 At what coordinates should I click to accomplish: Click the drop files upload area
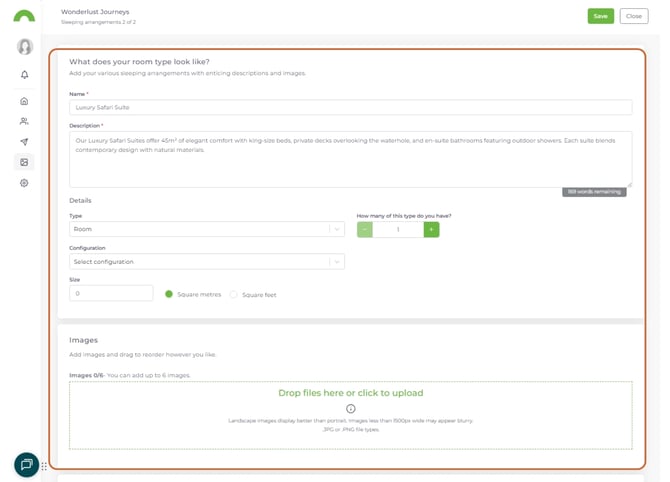[350, 414]
